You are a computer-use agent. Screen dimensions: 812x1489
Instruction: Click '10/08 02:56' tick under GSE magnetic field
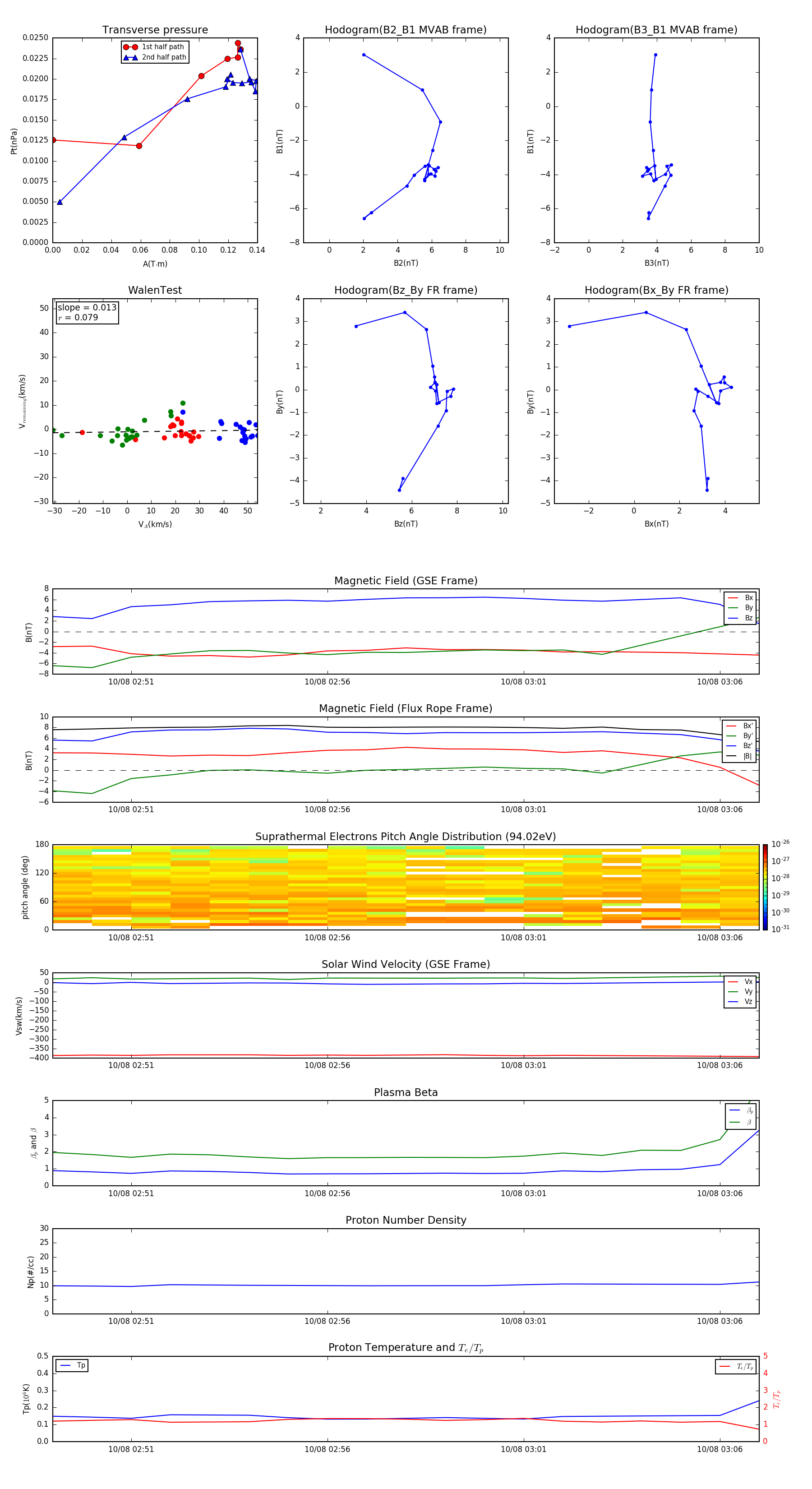tap(327, 682)
